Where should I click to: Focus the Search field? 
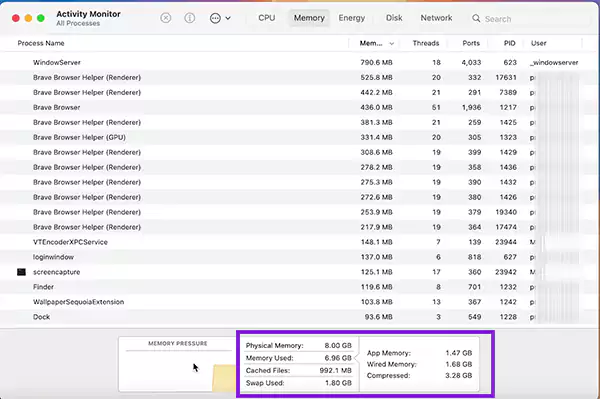tap(530, 18)
